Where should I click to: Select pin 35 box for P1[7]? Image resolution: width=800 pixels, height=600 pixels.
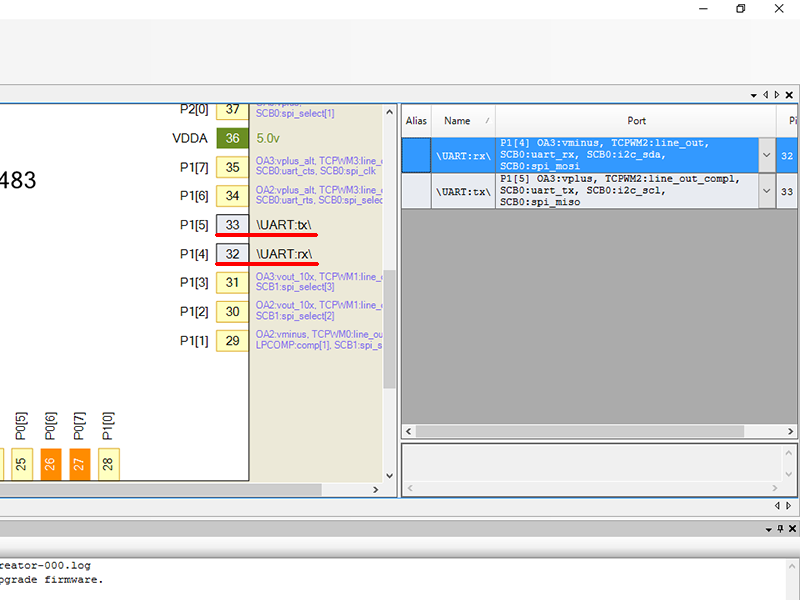(x=232, y=167)
